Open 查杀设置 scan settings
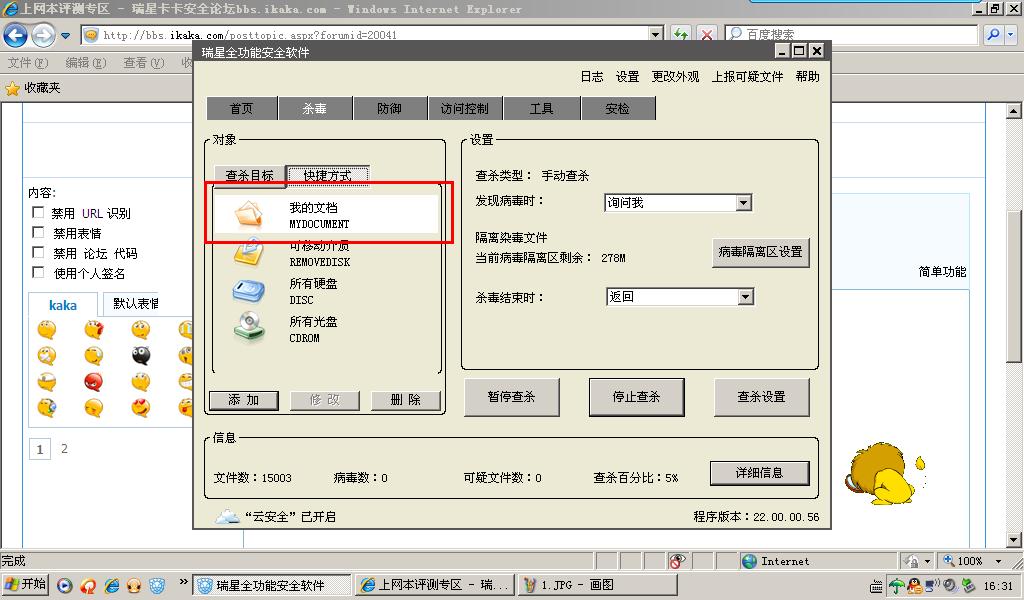1024x600 pixels. coord(761,397)
